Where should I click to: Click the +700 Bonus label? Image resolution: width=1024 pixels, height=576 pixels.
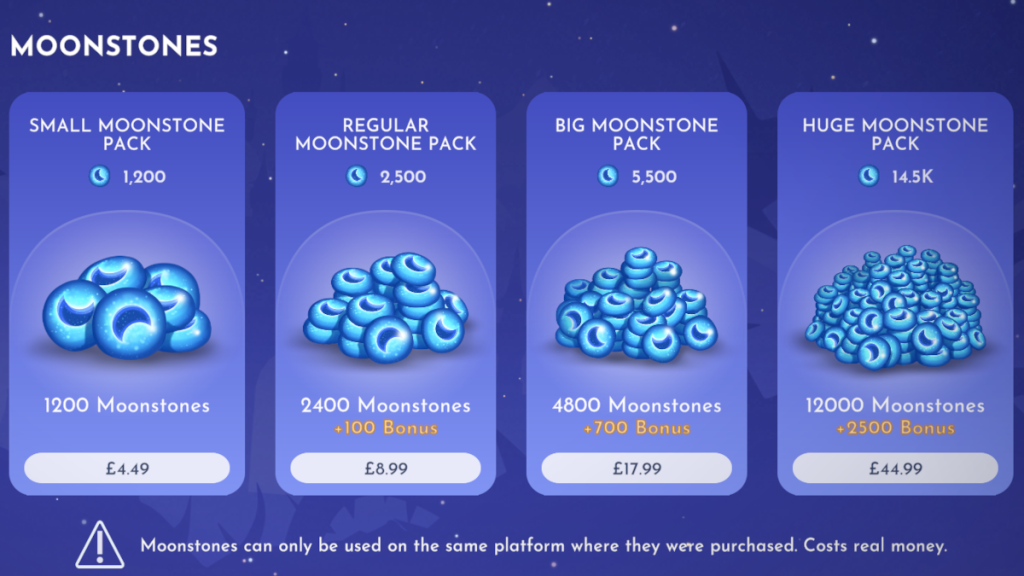coord(639,427)
